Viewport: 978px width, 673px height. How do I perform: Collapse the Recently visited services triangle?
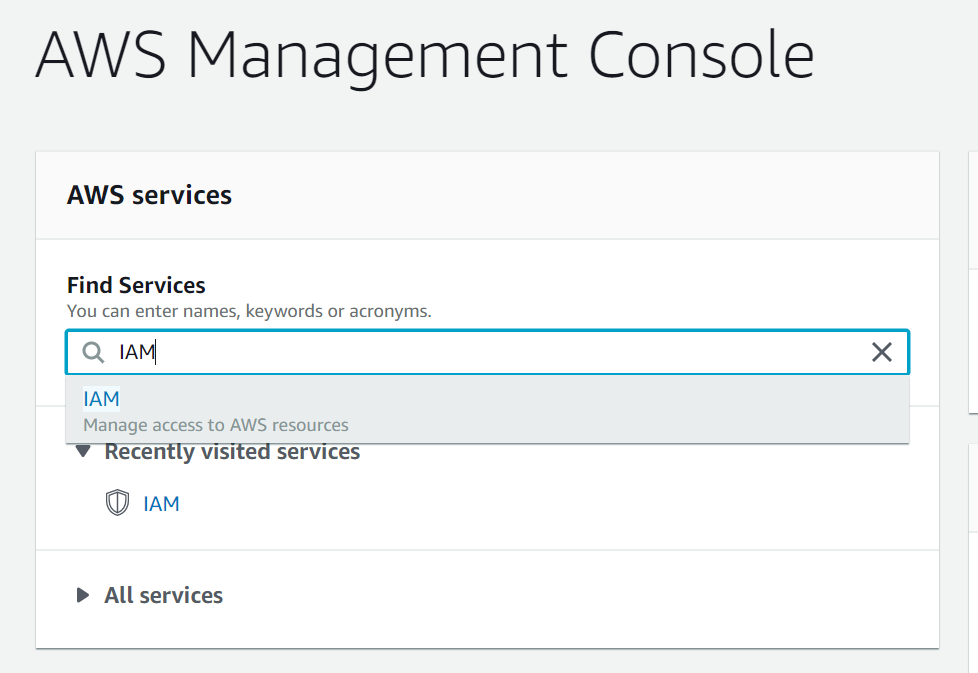(x=83, y=452)
